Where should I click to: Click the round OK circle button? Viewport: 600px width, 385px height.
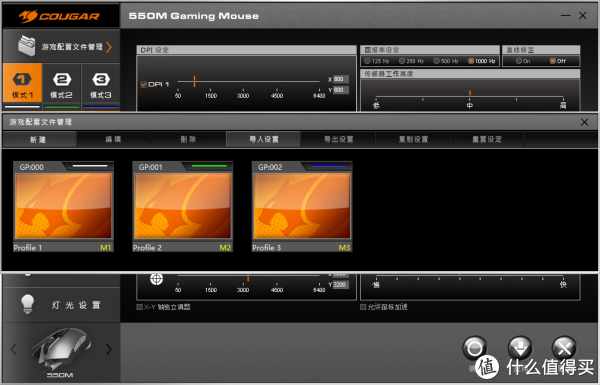474,348
